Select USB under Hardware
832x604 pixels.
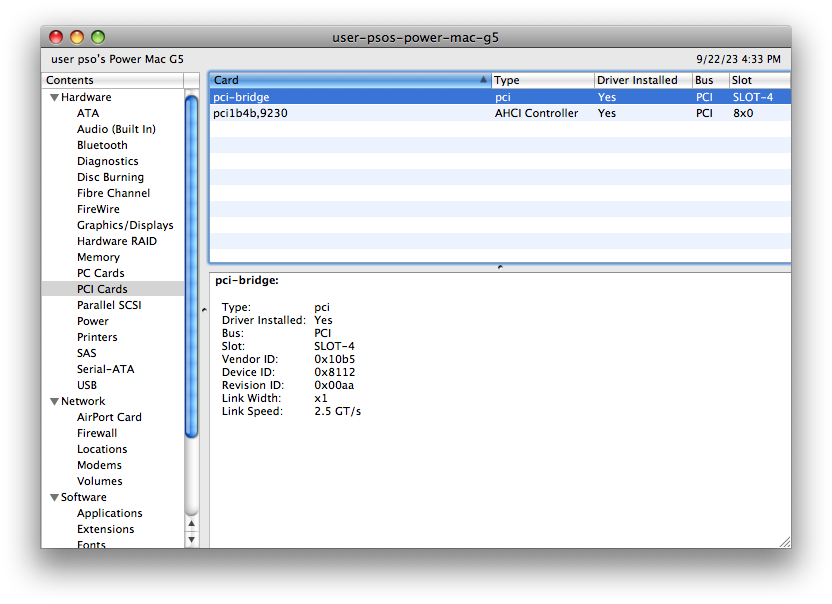point(86,385)
